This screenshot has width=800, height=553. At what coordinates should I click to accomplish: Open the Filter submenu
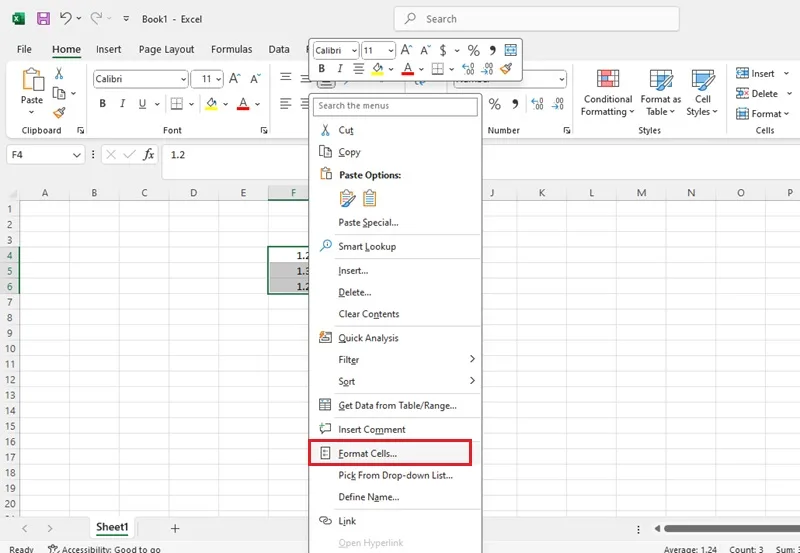395,359
